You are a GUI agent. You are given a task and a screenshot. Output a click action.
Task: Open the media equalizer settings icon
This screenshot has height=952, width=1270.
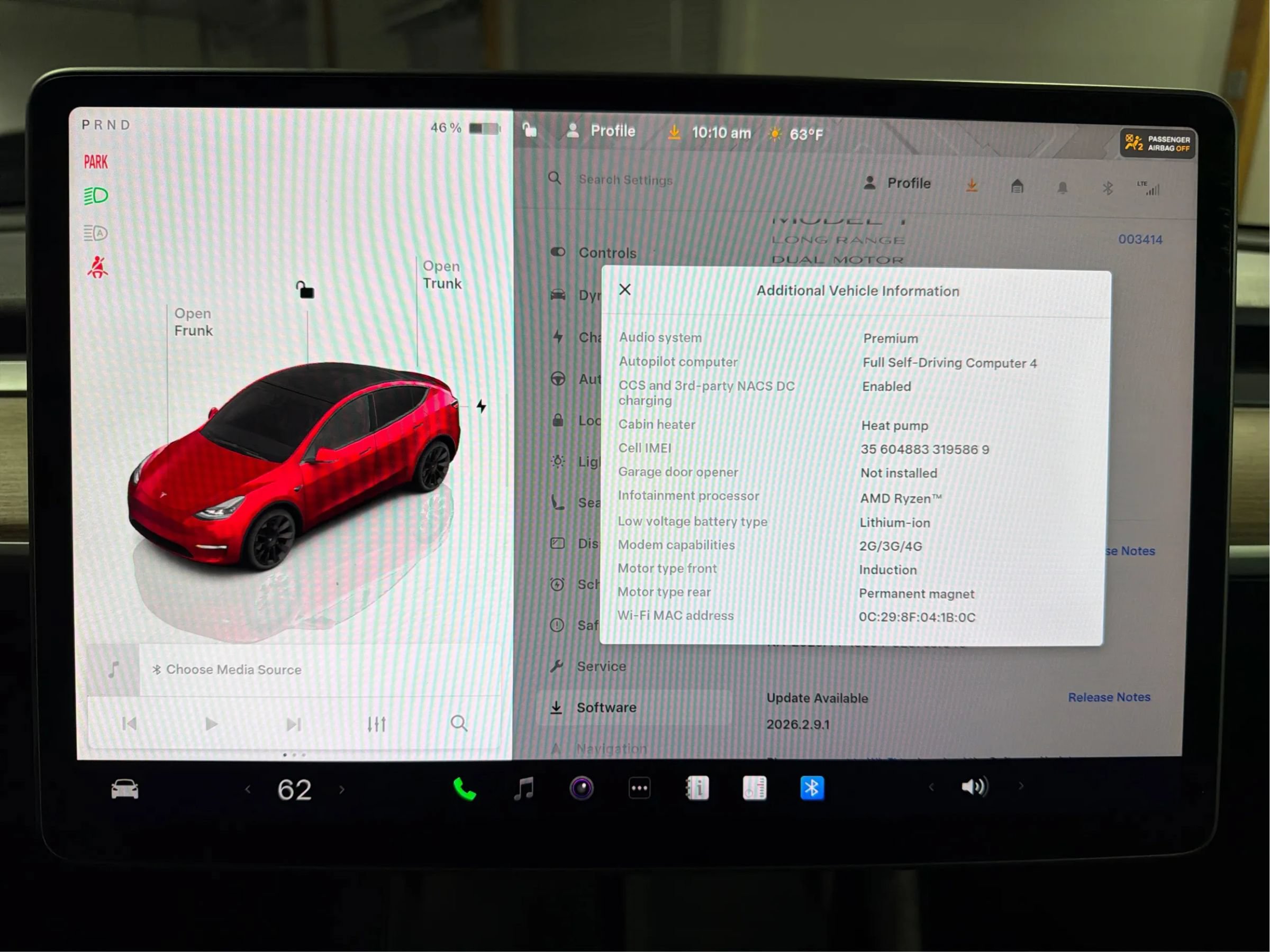pos(377,724)
